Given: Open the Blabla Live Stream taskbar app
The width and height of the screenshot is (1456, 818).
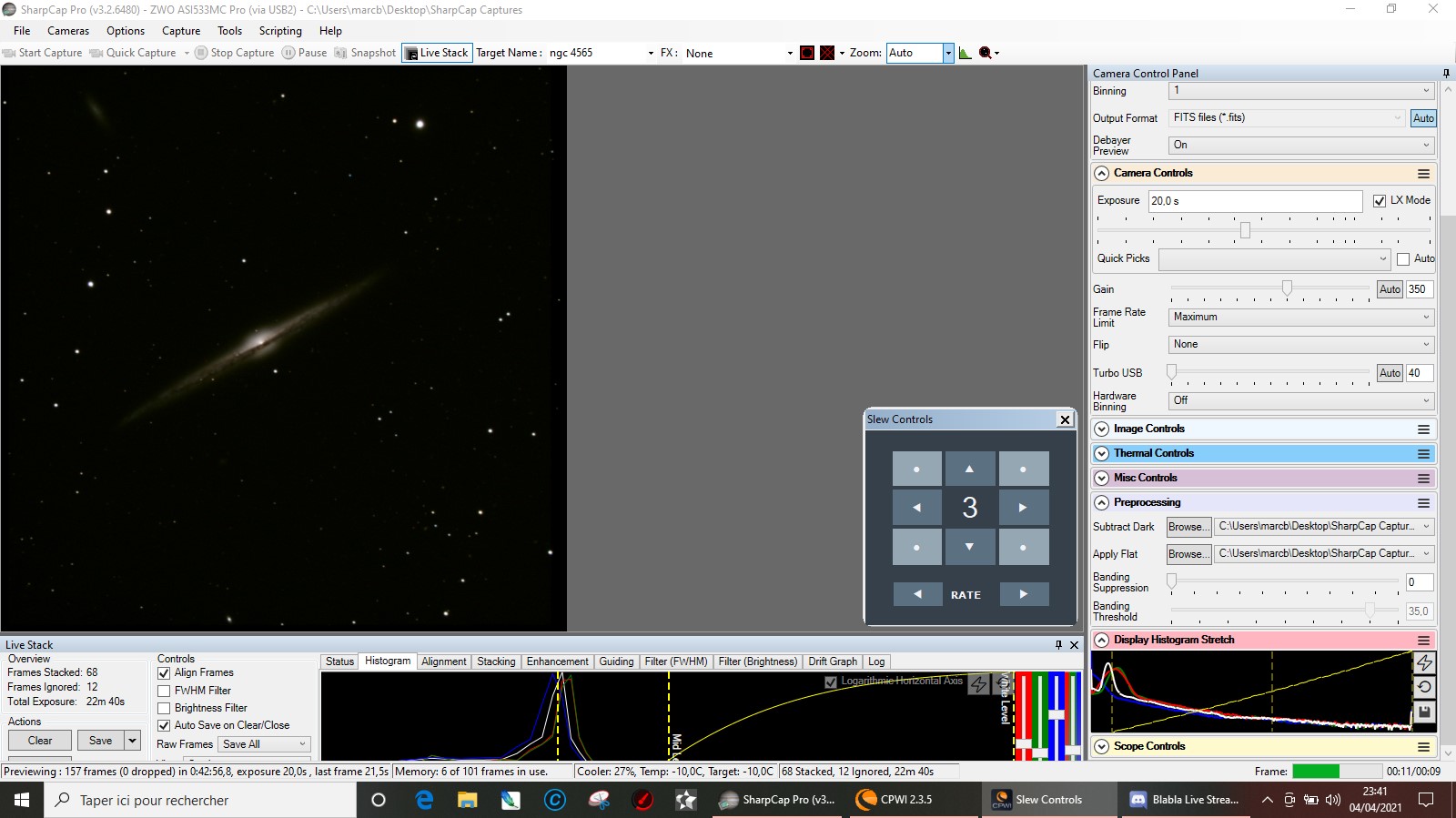Looking at the screenshot, I should pyautogui.click(x=1184, y=800).
